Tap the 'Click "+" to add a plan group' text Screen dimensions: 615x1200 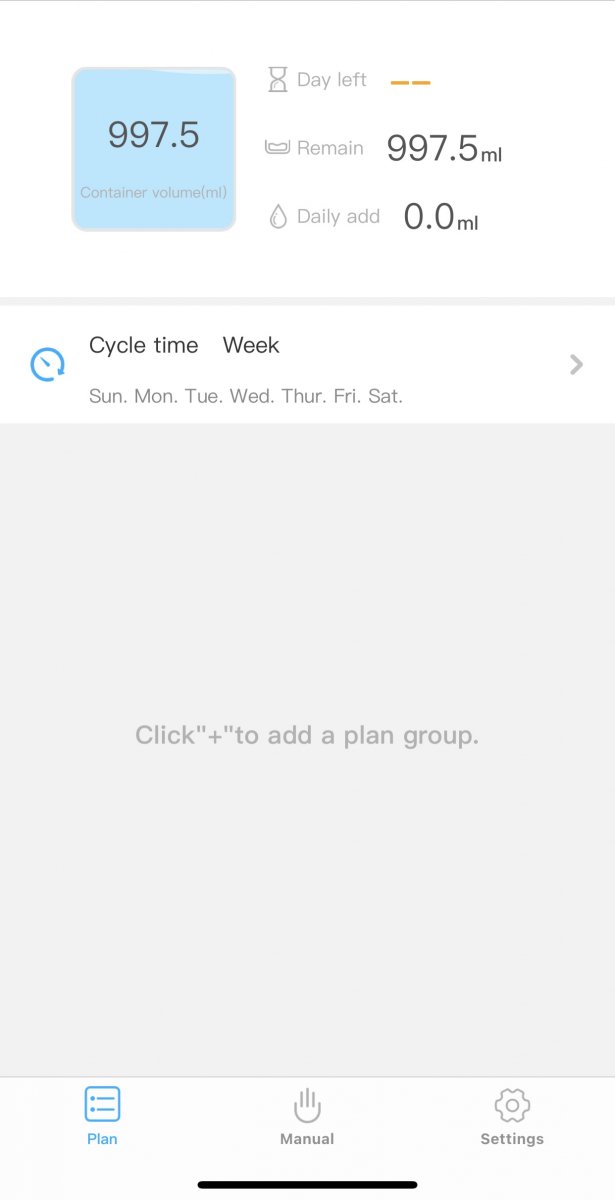pyautogui.click(x=307, y=736)
